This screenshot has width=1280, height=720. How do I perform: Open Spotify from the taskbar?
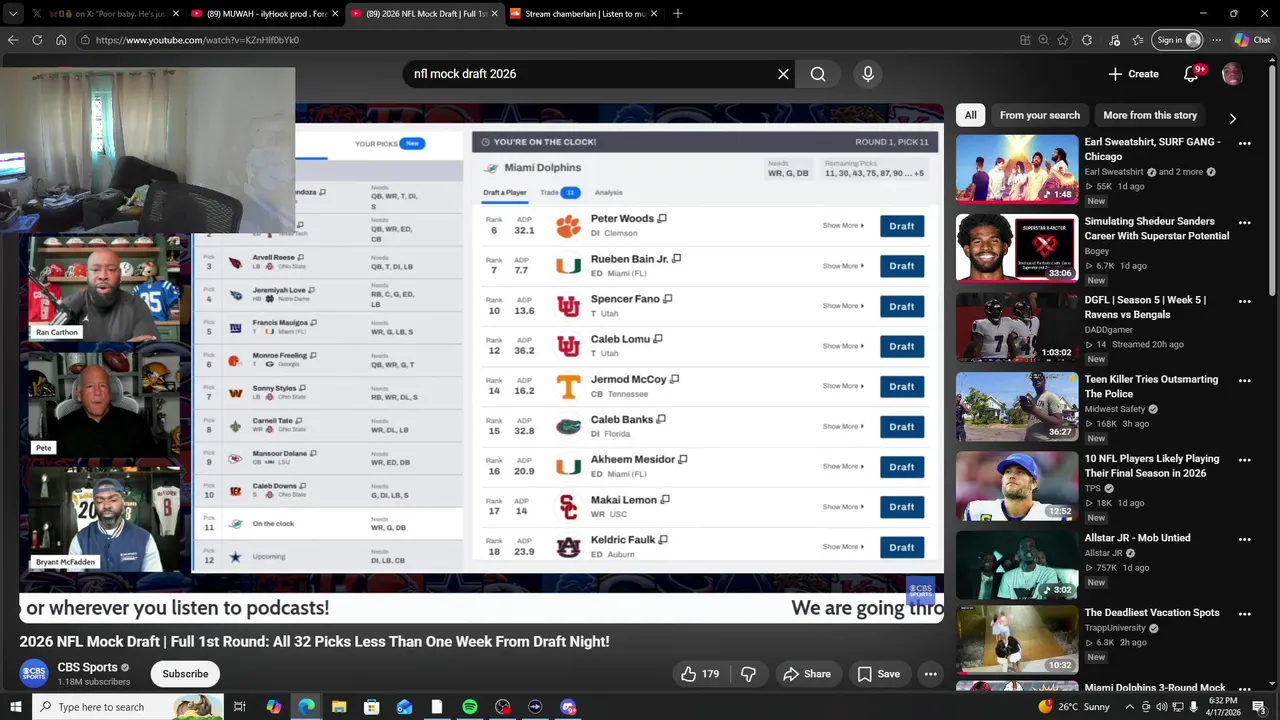pos(470,707)
